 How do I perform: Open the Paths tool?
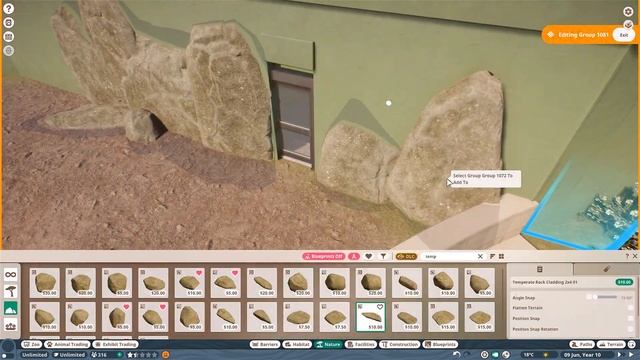click(582, 344)
